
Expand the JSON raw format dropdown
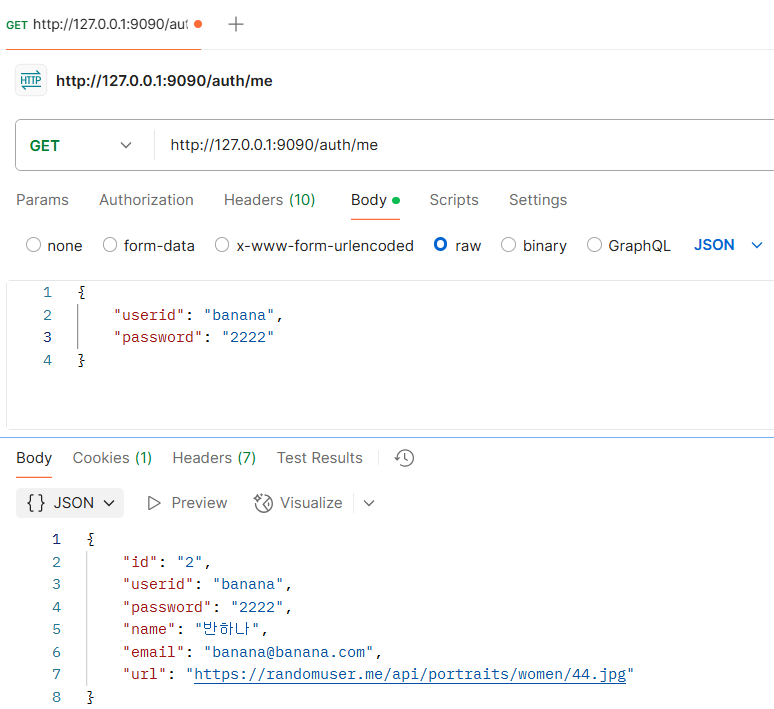click(728, 245)
